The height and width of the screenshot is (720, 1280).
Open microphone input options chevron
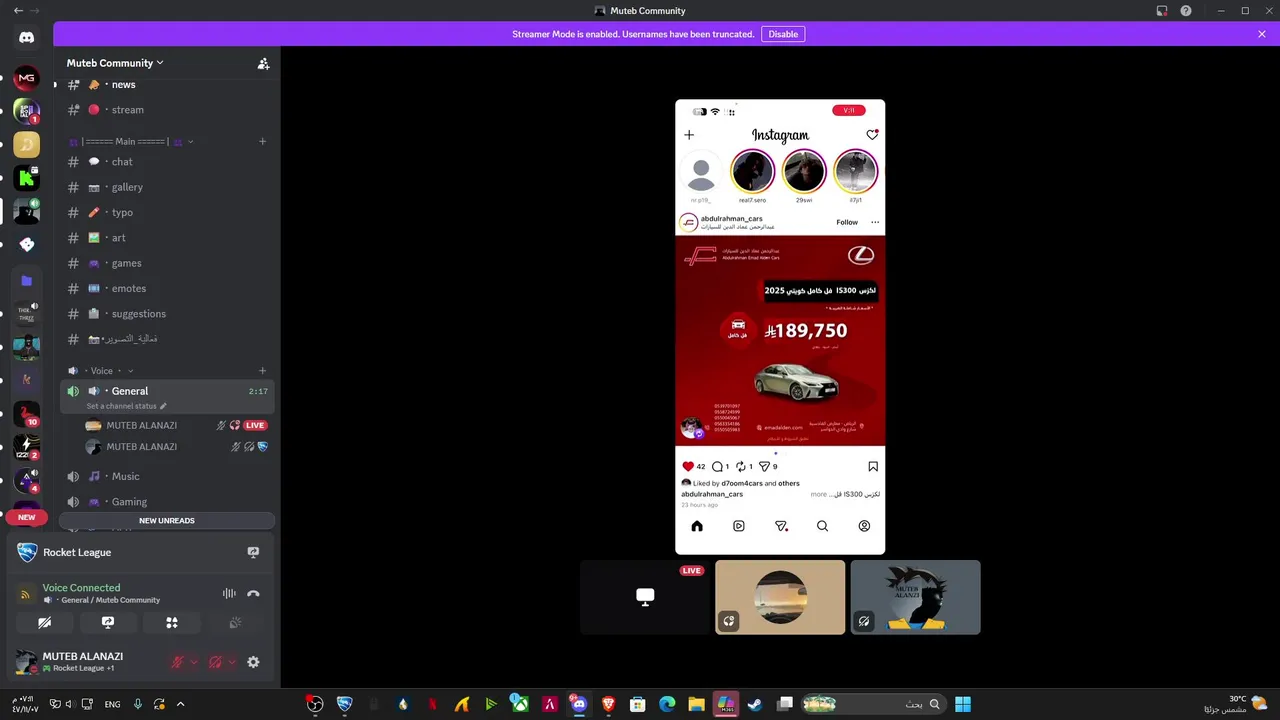pos(194,662)
